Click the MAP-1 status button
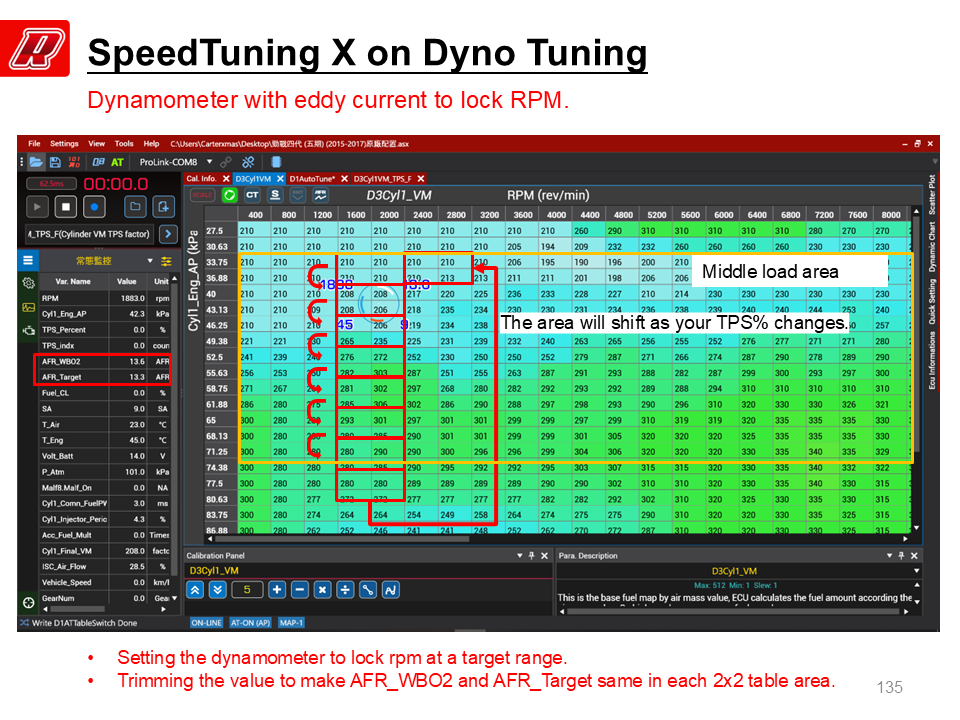 [x=291, y=623]
